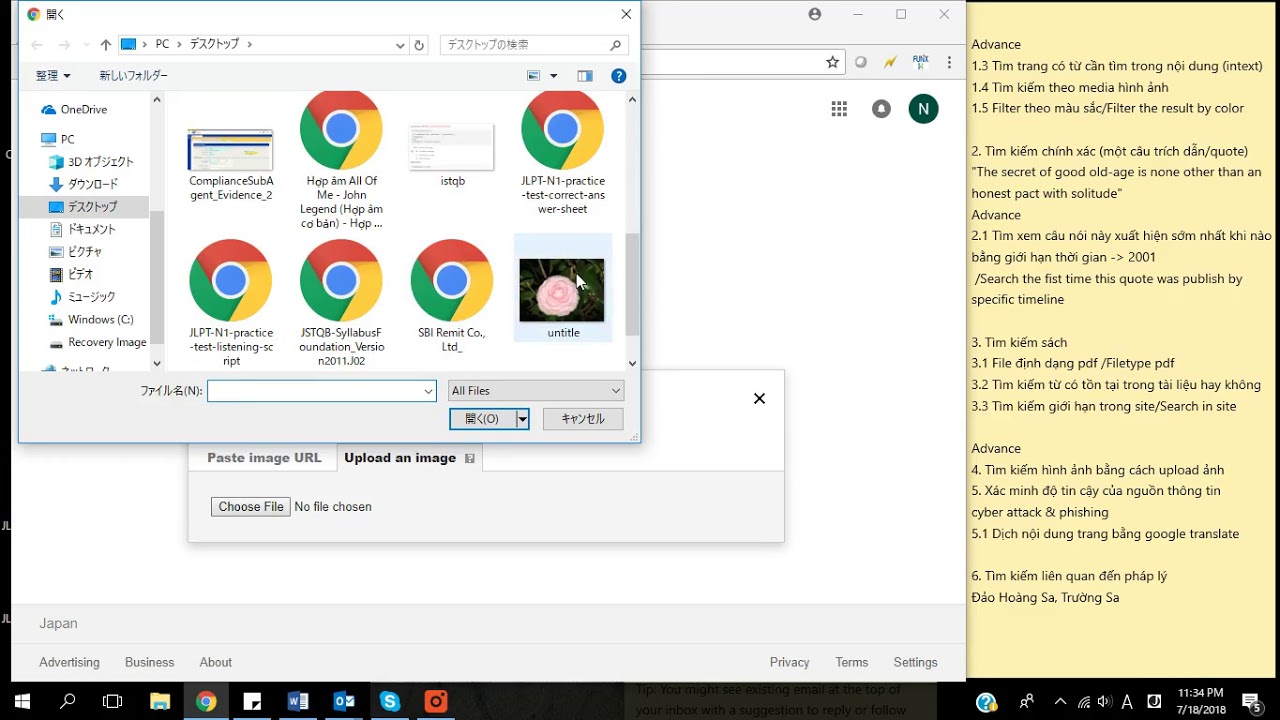Create a new folder with 新しいフォルダー
The height and width of the screenshot is (720, 1280).
pos(133,76)
